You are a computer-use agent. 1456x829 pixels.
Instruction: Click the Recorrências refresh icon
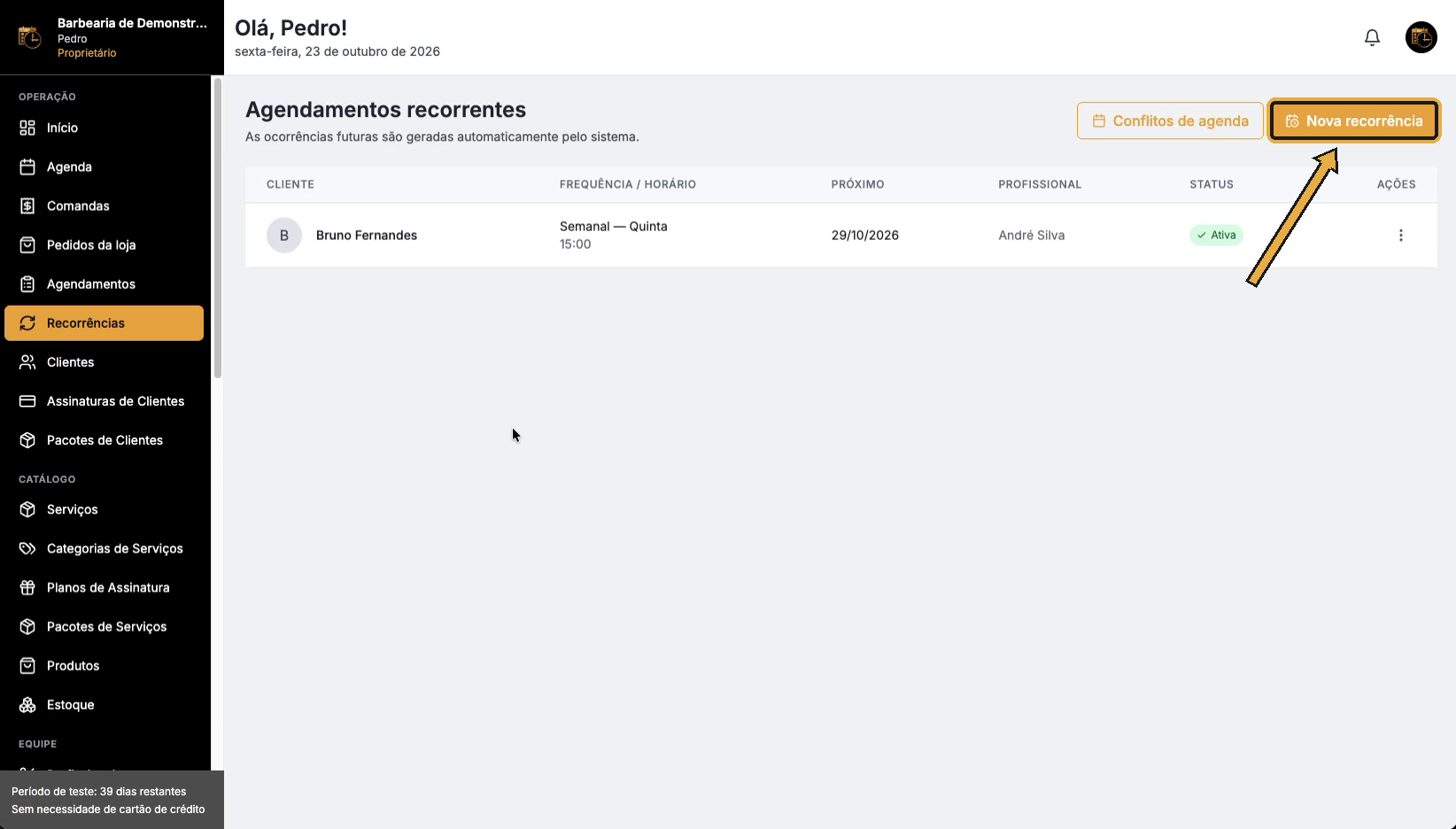coord(27,323)
